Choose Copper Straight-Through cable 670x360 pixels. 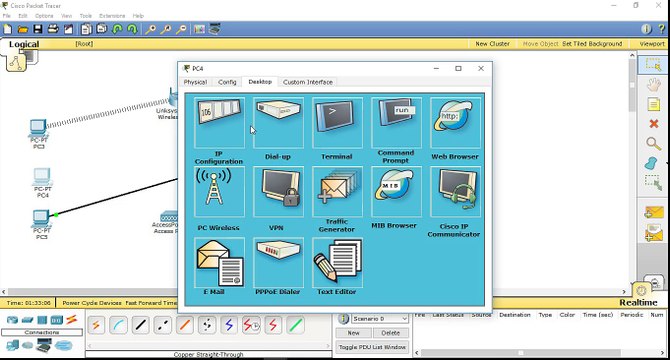click(141, 325)
